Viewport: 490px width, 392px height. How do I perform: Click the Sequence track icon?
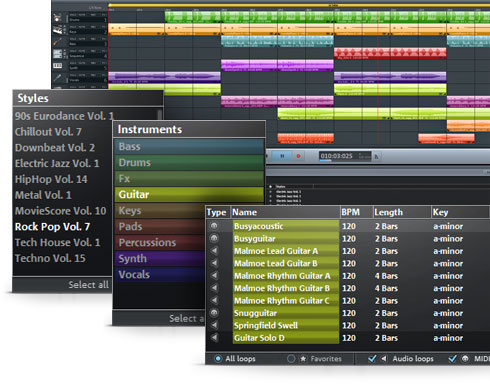click(58, 54)
